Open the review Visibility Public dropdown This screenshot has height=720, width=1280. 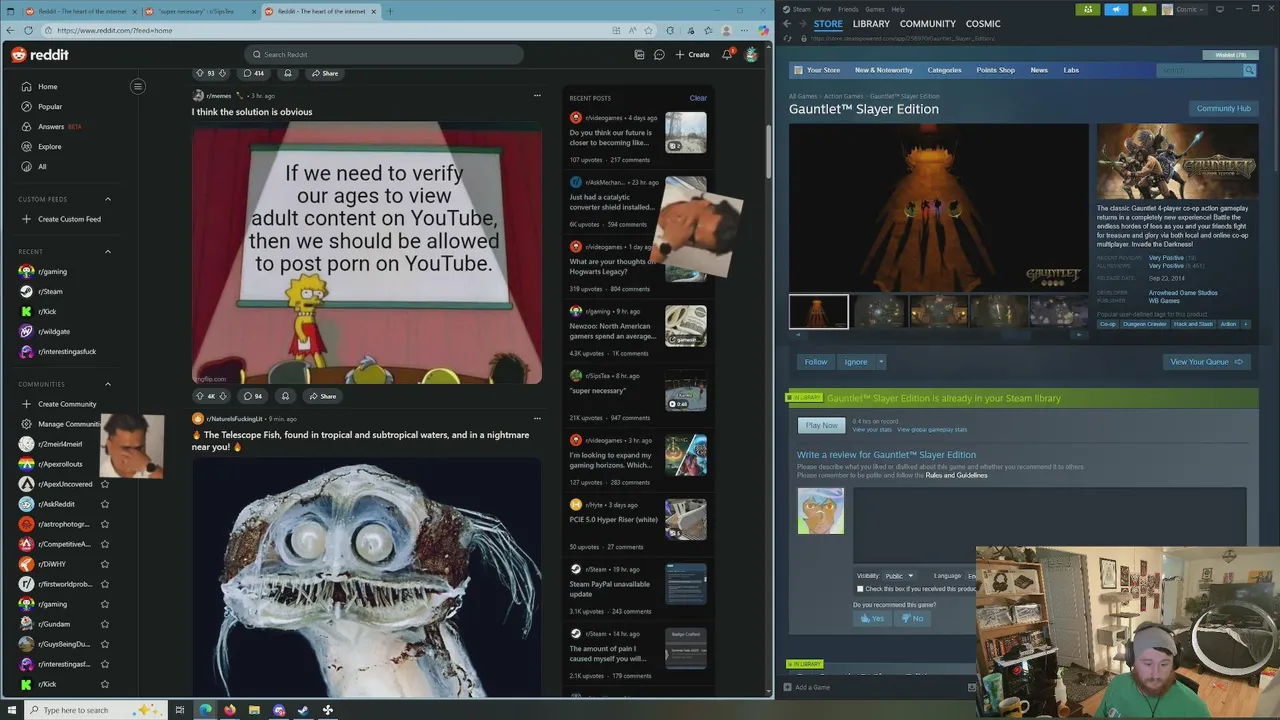(x=899, y=576)
